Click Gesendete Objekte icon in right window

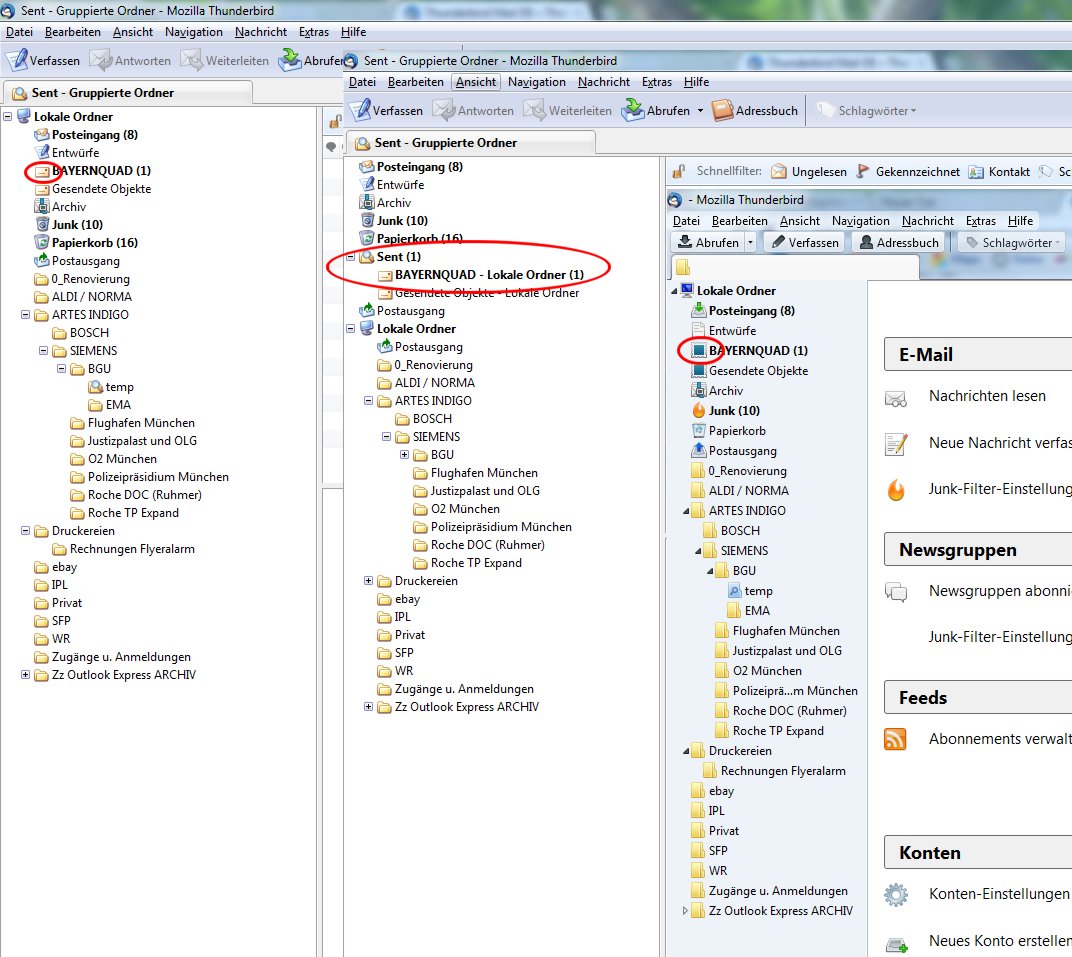[699, 370]
